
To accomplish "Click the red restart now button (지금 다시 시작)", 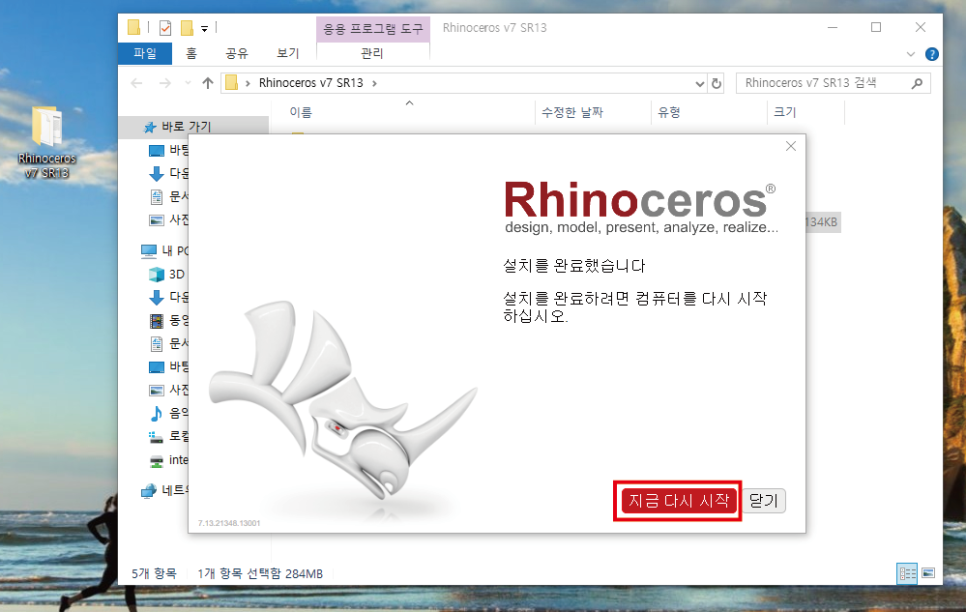I will coord(678,500).
